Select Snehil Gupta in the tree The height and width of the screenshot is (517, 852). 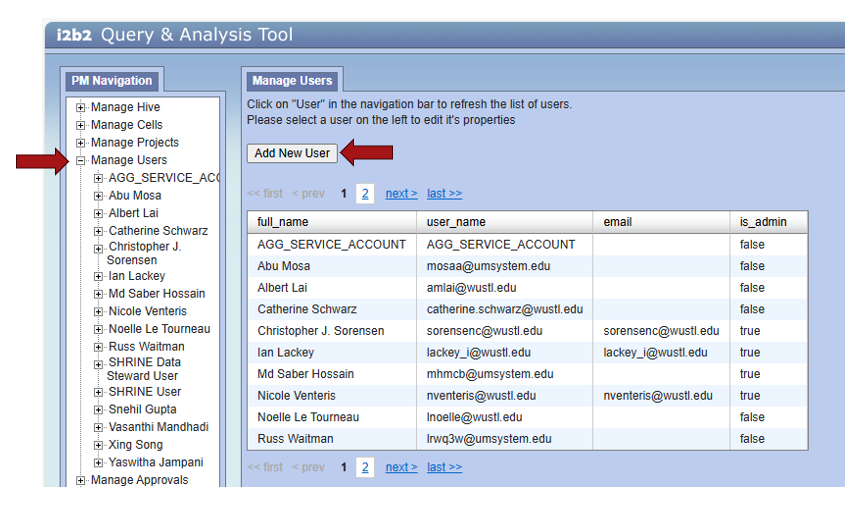(x=142, y=409)
